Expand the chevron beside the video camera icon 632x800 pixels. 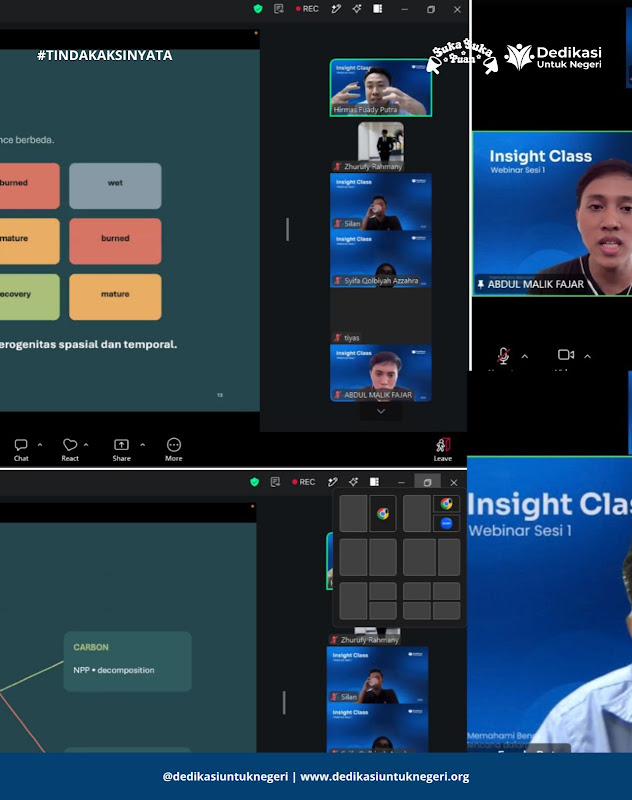588,356
